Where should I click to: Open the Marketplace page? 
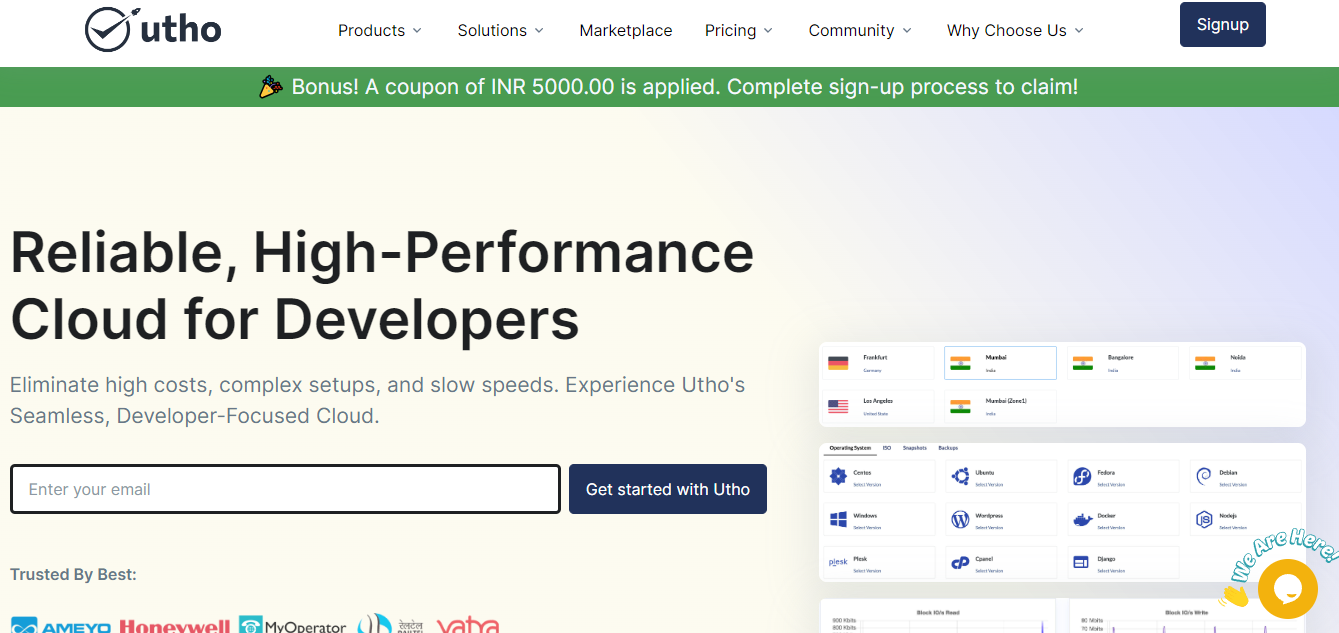(x=625, y=31)
